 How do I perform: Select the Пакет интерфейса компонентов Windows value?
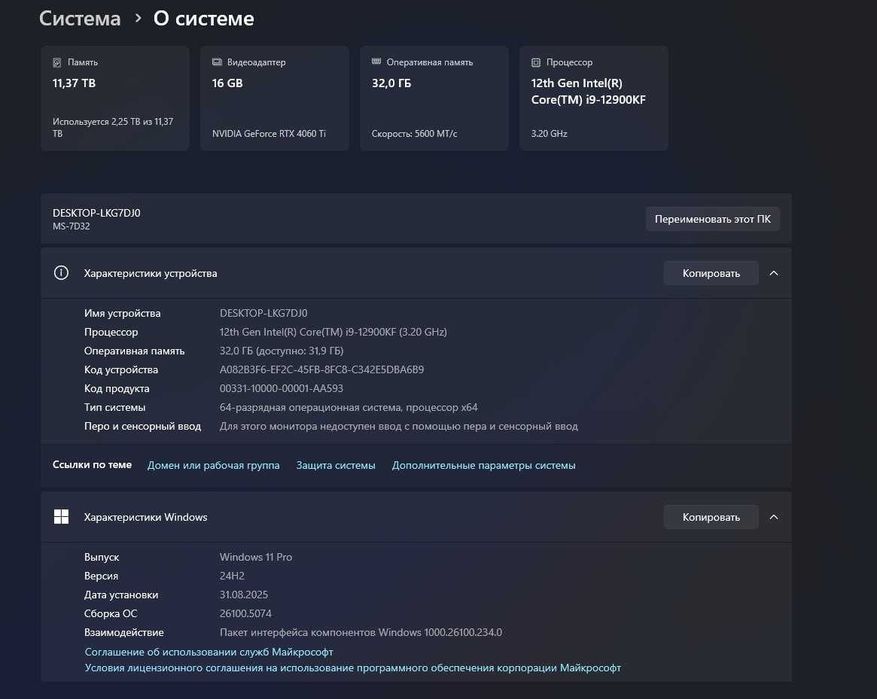(361, 632)
